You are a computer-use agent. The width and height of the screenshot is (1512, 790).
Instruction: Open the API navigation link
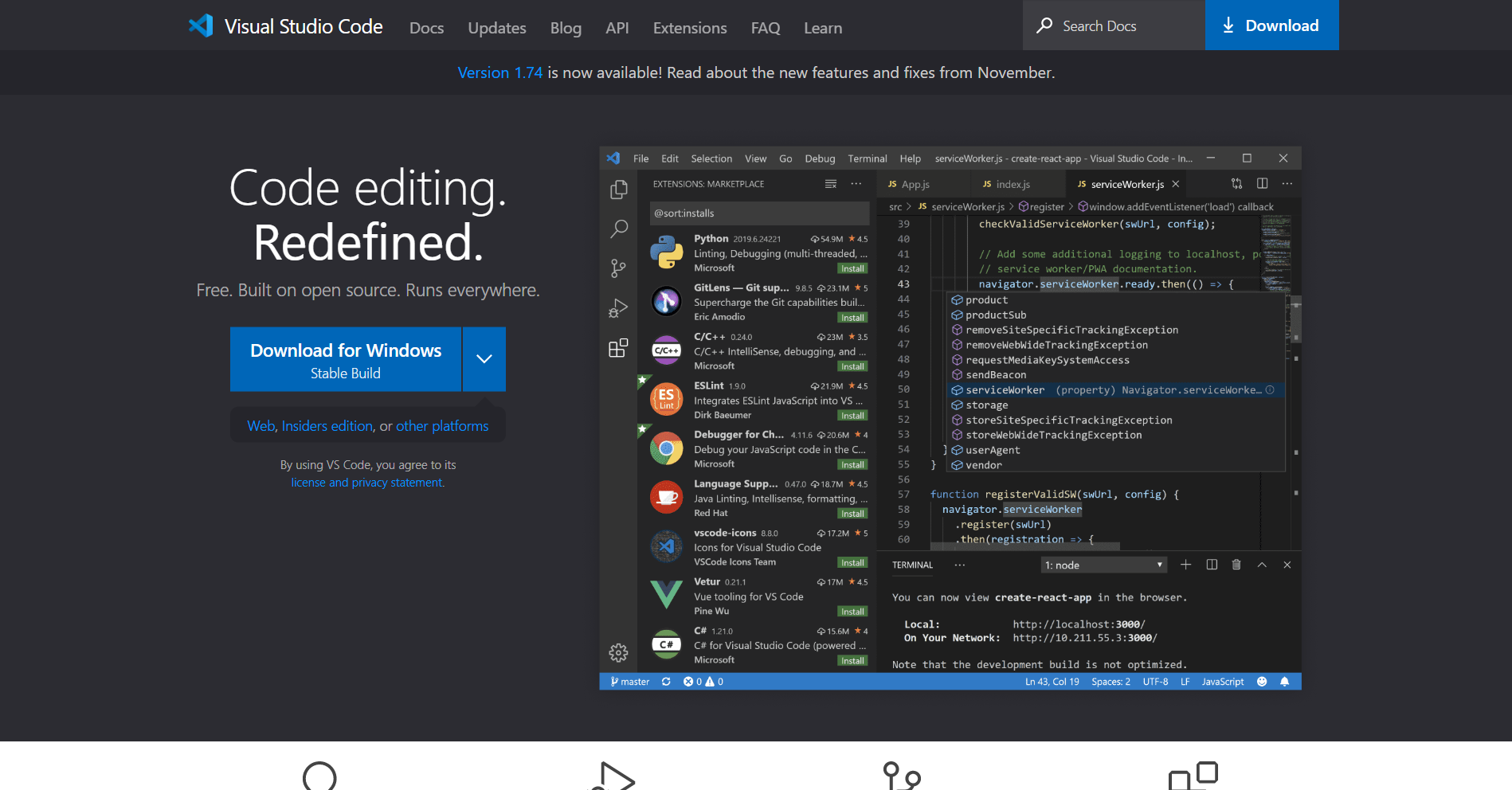617,28
